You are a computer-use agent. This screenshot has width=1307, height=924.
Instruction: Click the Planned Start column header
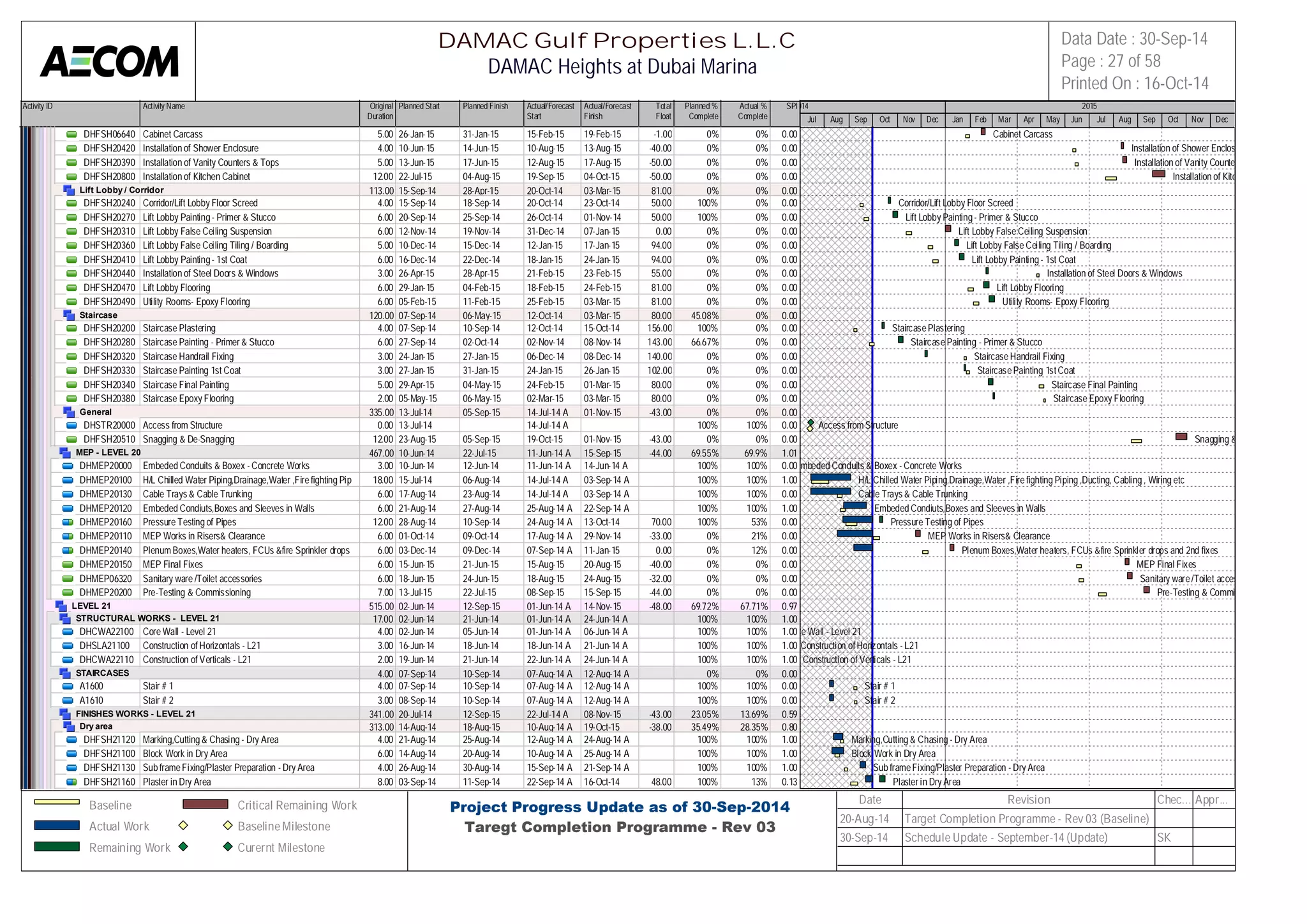point(428,114)
